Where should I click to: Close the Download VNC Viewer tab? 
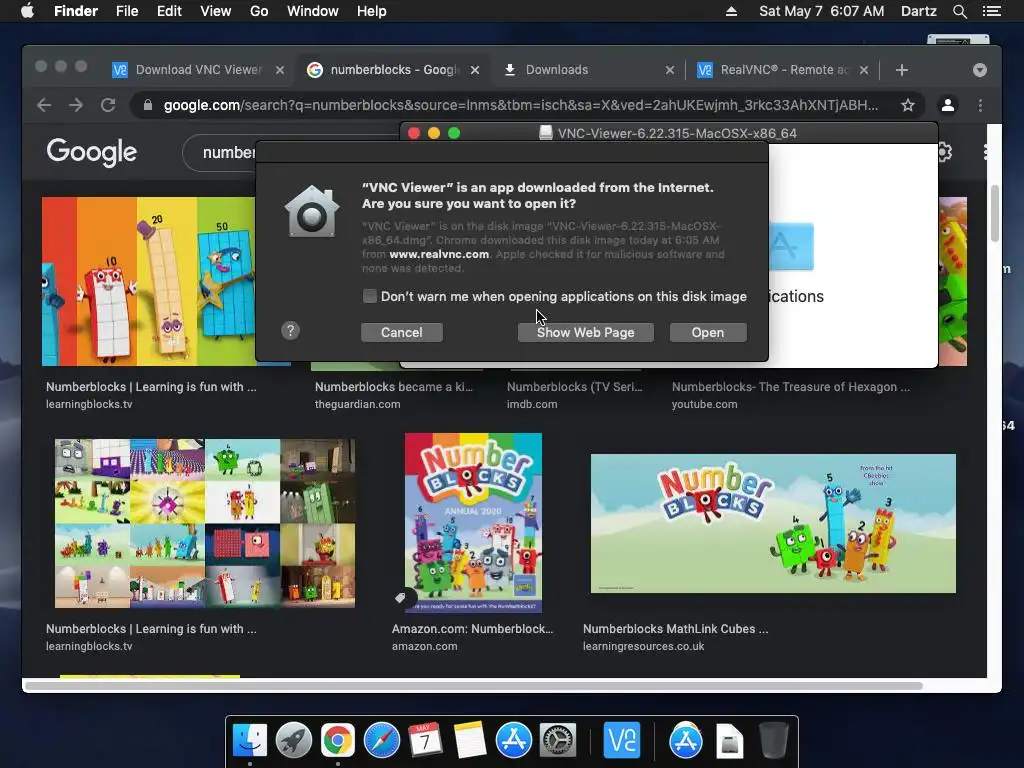point(280,70)
